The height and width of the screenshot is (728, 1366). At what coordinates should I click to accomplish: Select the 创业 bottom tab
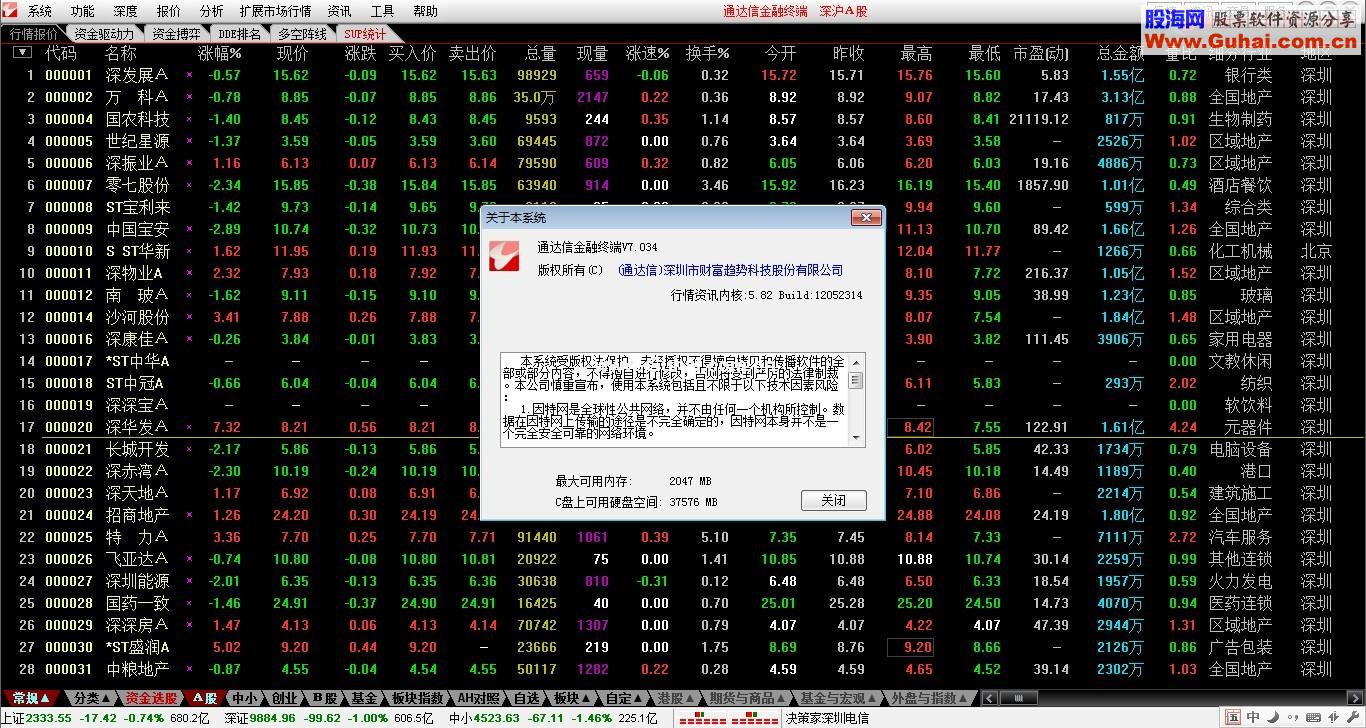[284, 698]
